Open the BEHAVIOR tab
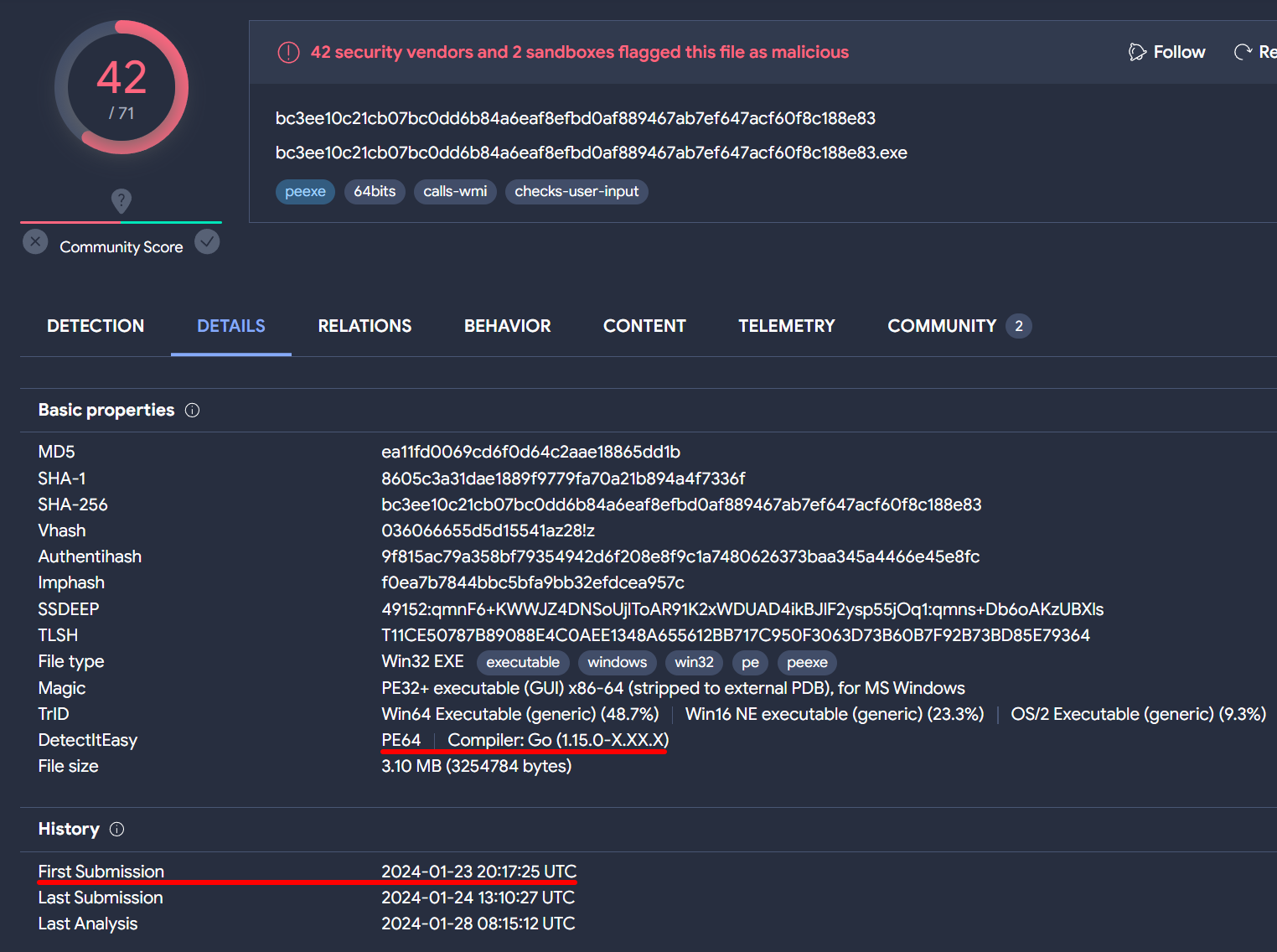Screen dimensions: 1277x952 pyautogui.click(x=507, y=326)
